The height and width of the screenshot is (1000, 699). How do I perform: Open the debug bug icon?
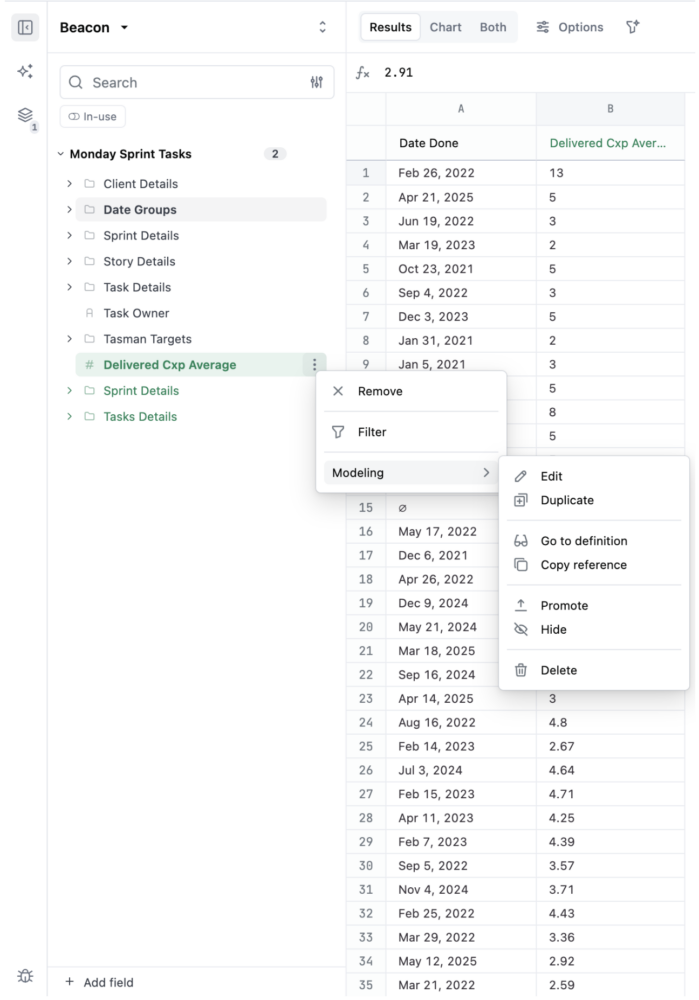25,975
